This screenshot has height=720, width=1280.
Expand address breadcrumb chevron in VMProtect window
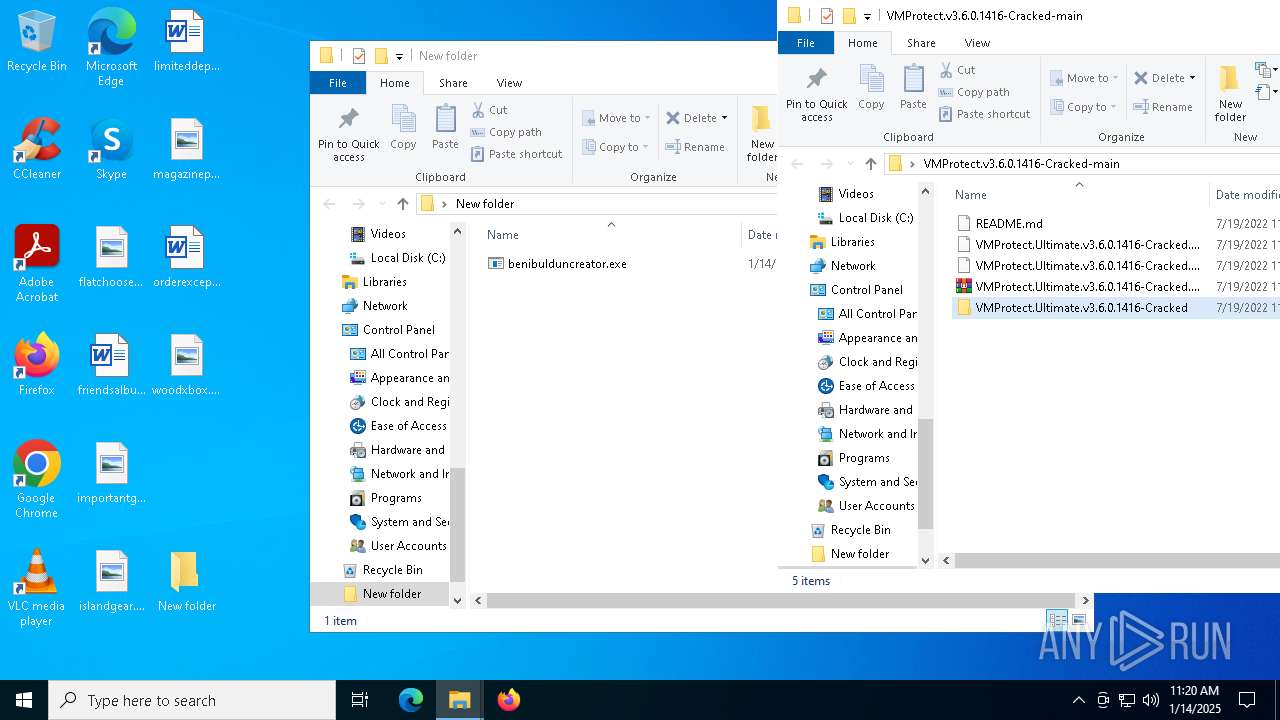click(x=911, y=164)
